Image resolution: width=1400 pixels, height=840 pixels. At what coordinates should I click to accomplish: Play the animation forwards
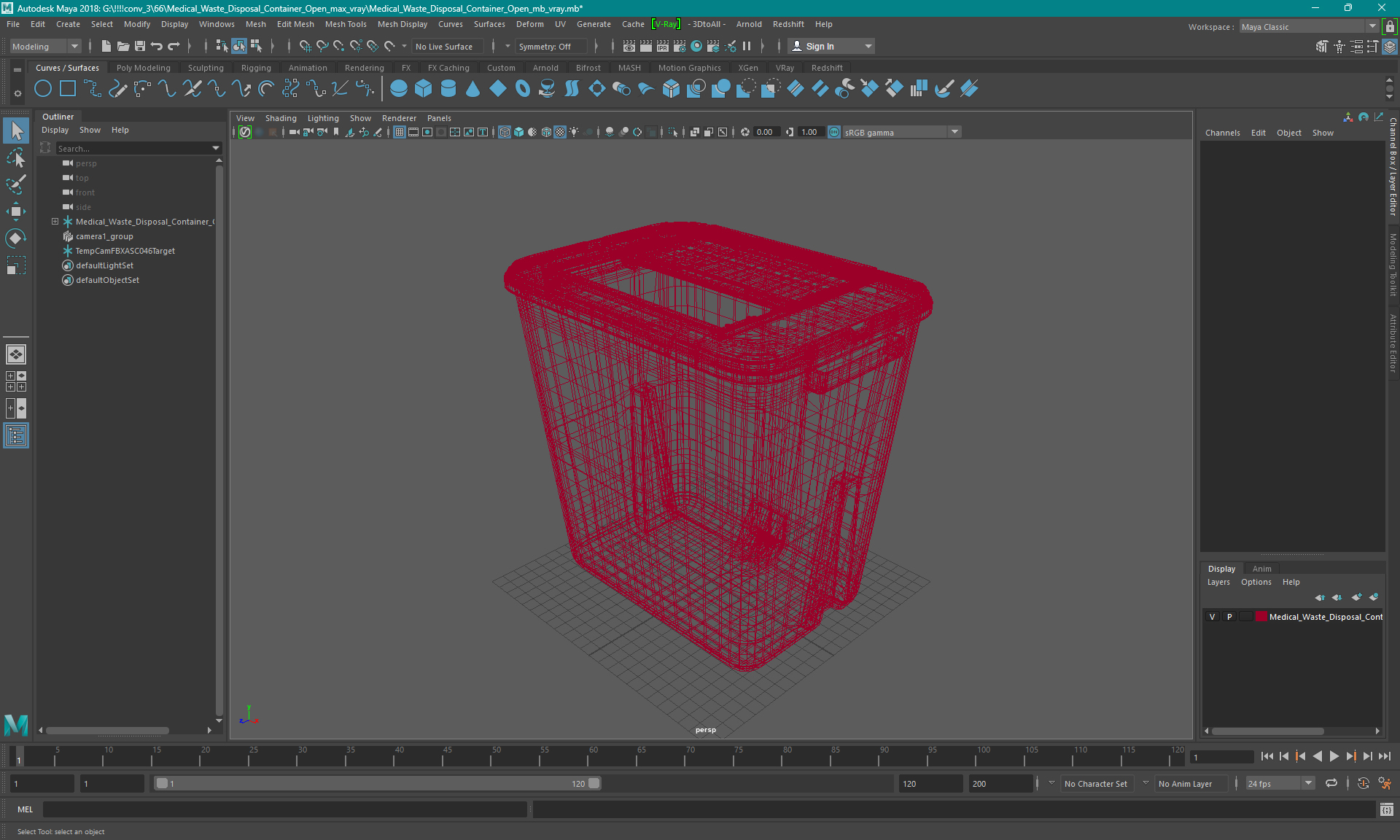pos(1334,757)
